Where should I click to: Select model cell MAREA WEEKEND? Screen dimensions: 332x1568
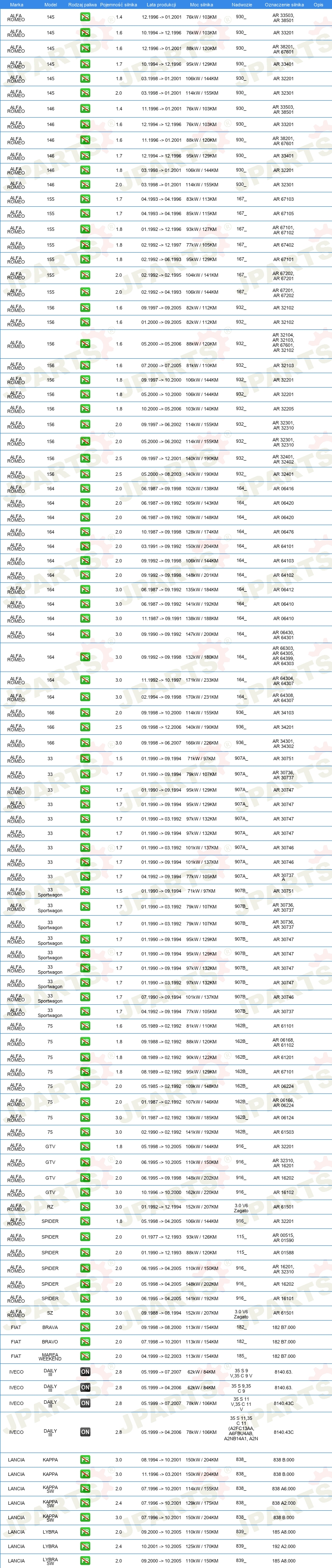(x=50, y=1356)
